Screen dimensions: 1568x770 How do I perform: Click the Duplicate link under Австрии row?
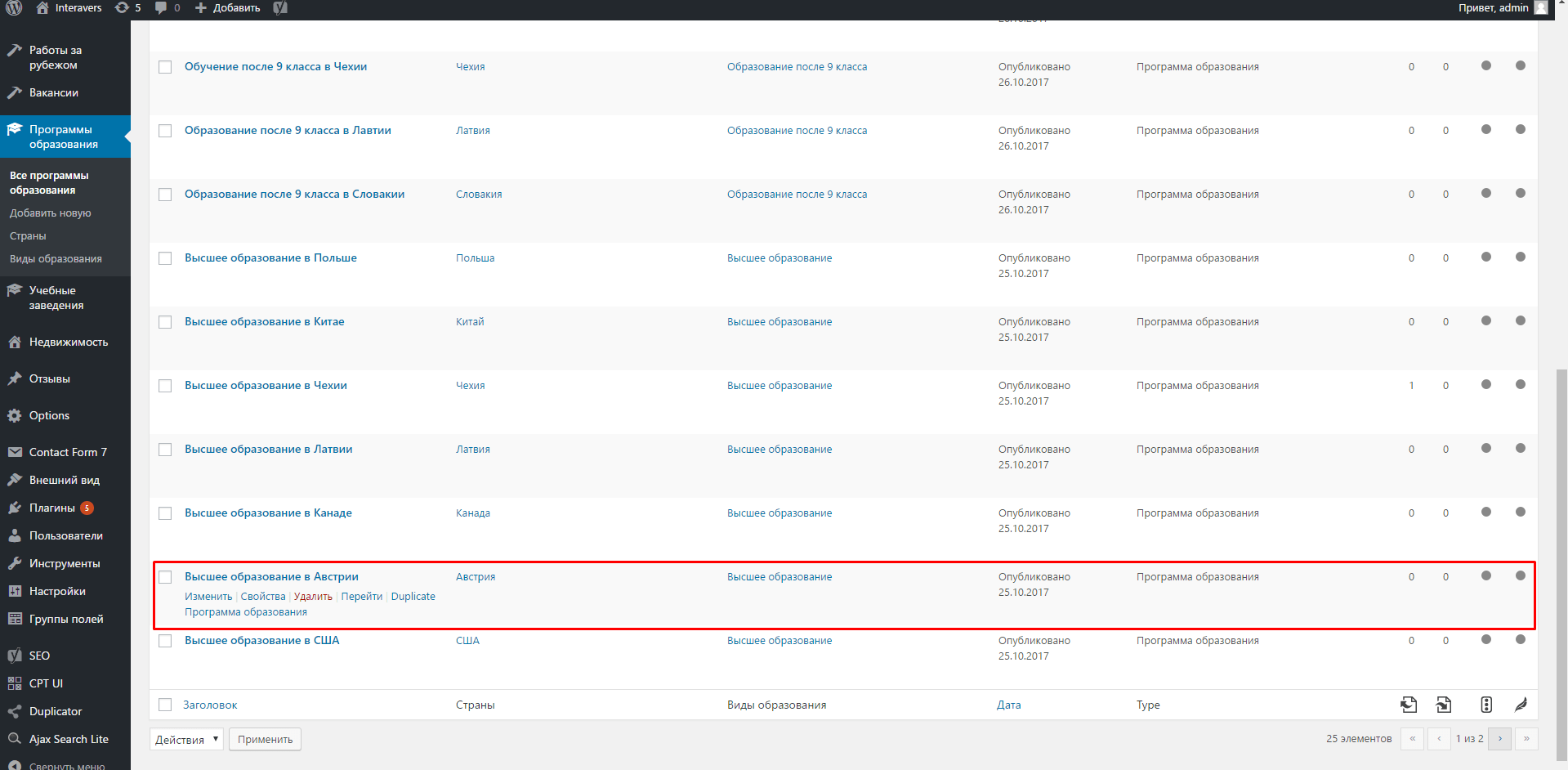point(413,597)
